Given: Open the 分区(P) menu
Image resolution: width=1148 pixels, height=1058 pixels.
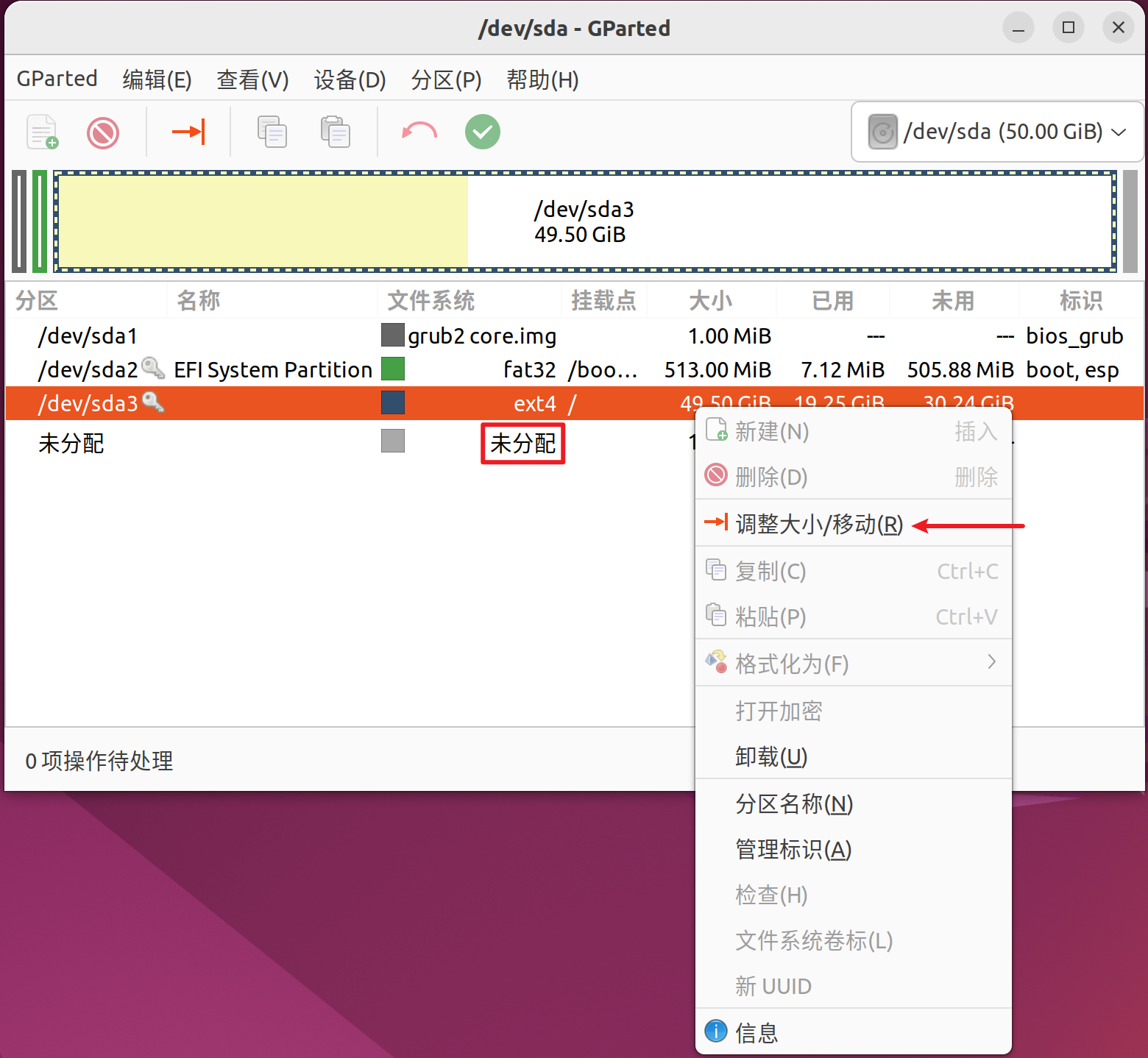Looking at the screenshot, I should (x=446, y=79).
